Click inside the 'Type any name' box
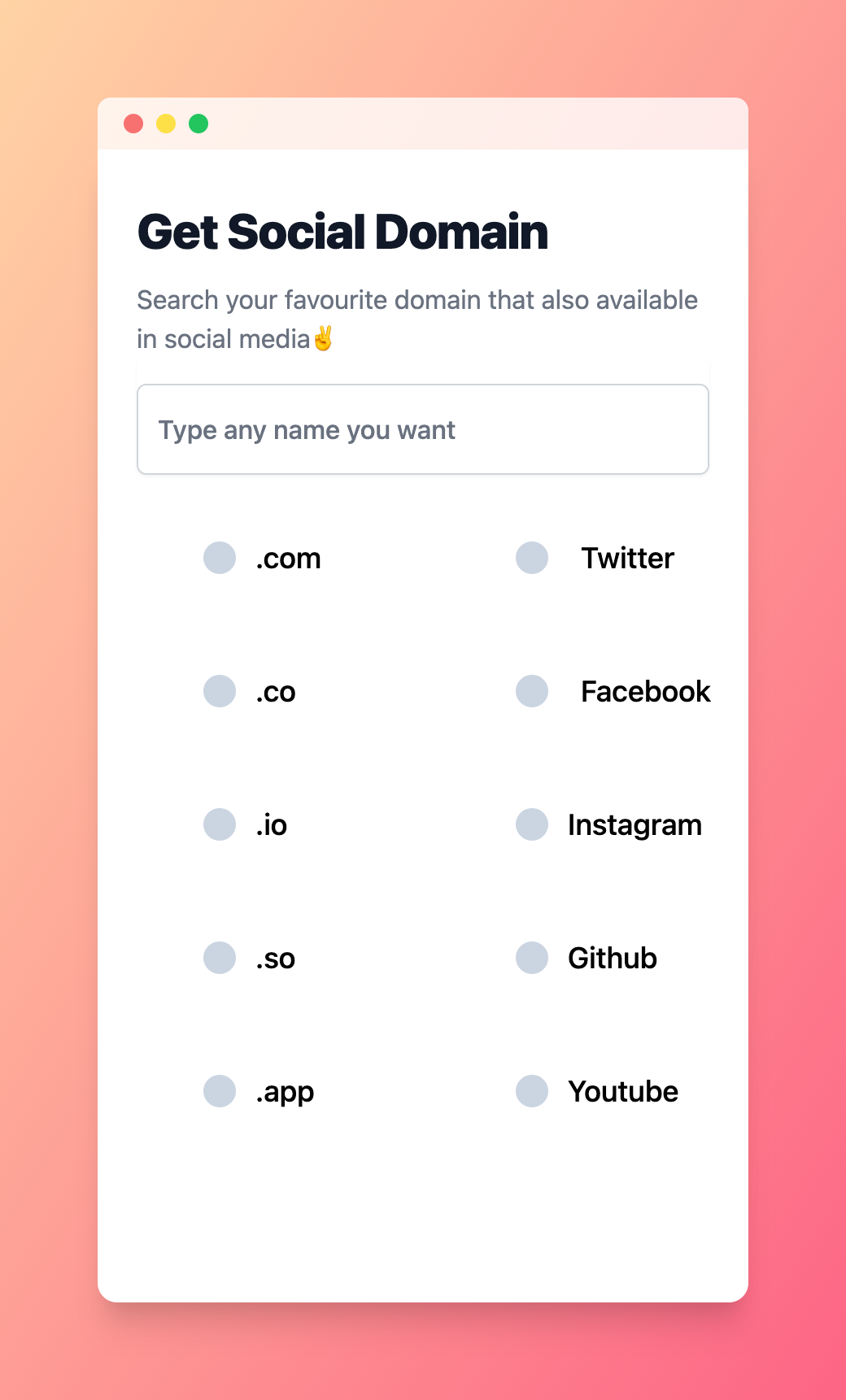This screenshot has height=1400, width=846. 422,428
